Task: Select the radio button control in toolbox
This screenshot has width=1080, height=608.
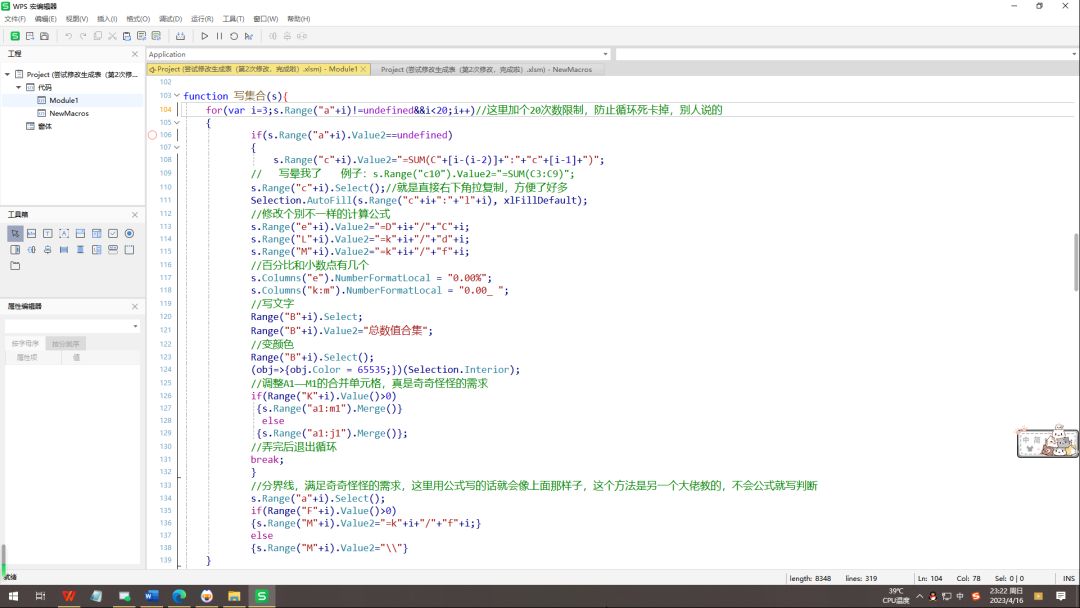Action: (129, 233)
